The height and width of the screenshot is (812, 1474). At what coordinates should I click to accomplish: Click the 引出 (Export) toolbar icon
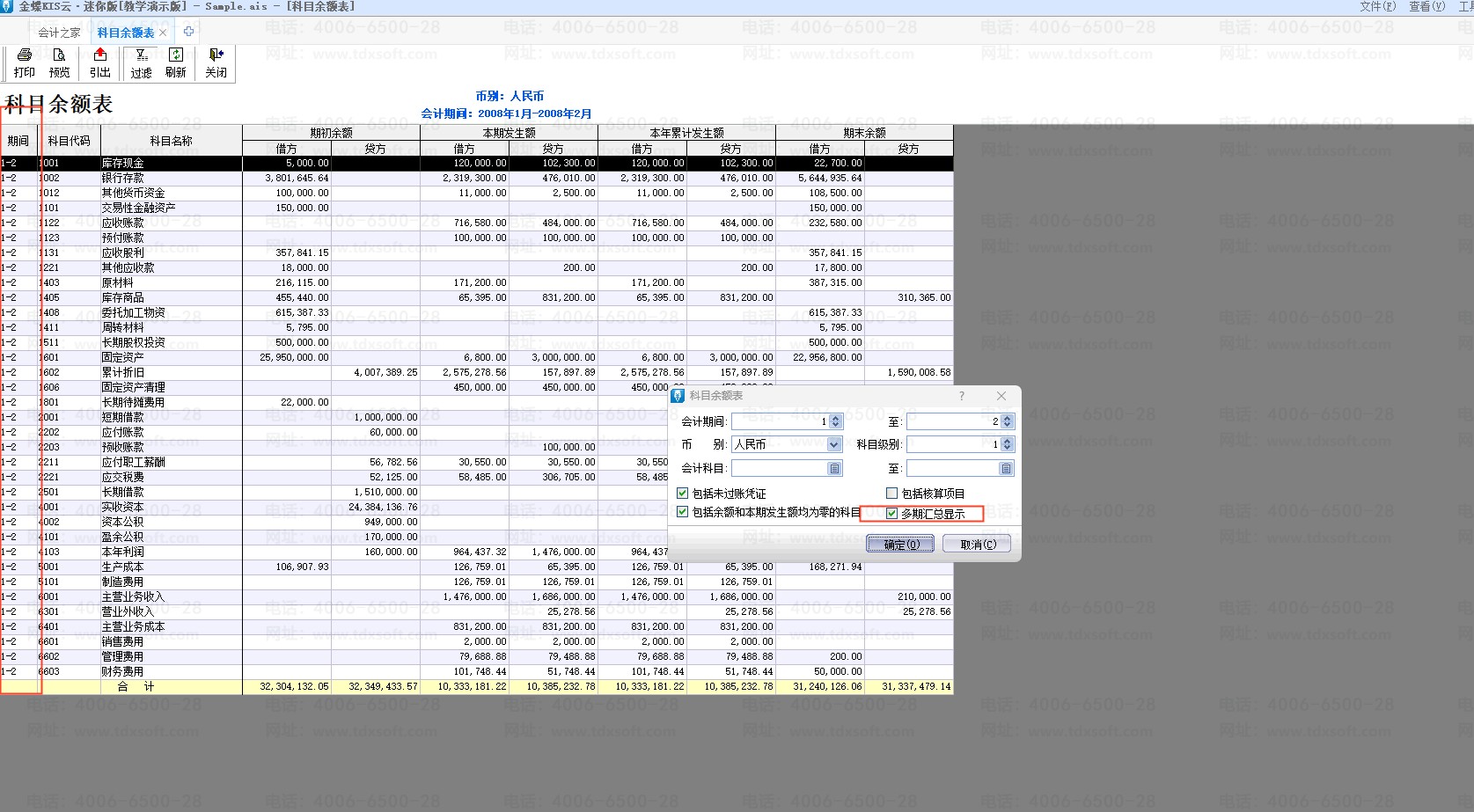(x=100, y=62)
